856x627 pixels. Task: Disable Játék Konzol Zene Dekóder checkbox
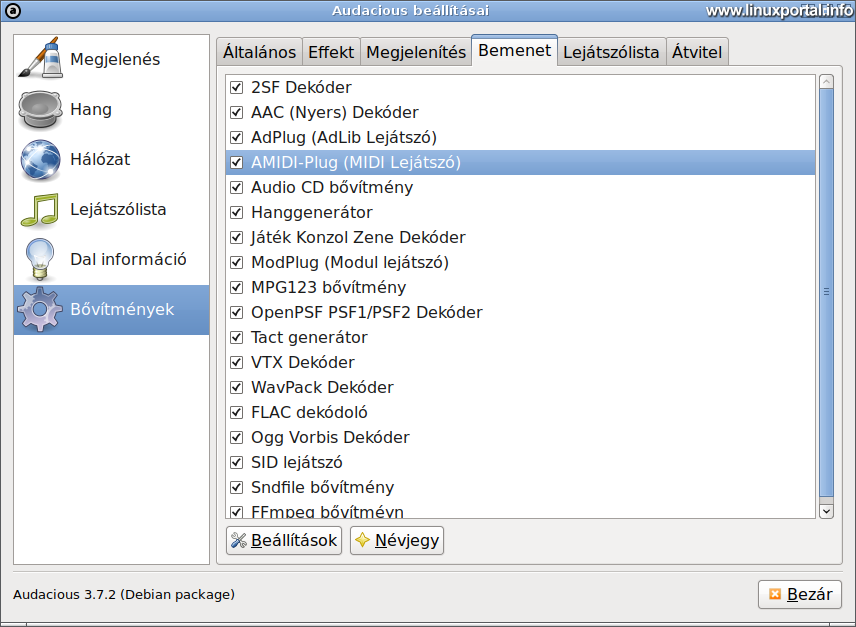coord(236,237)
